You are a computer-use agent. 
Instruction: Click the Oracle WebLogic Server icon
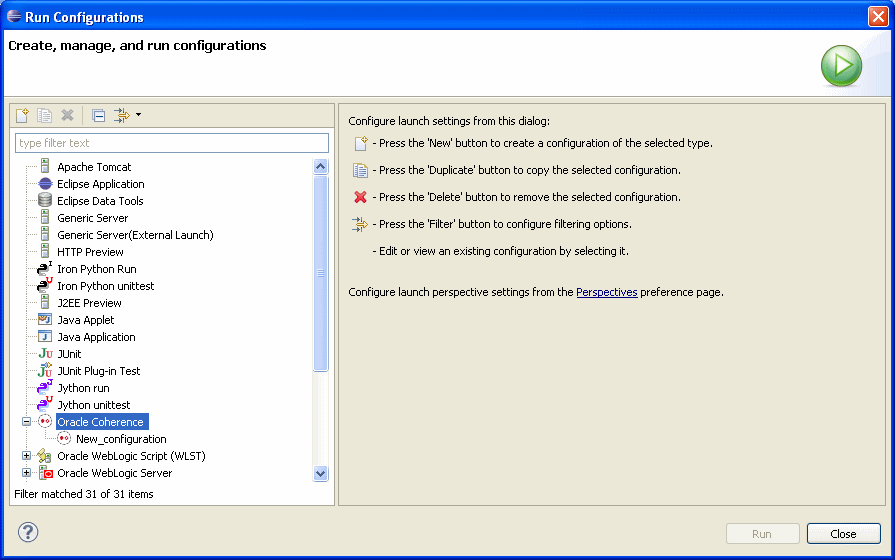point(46,473)
